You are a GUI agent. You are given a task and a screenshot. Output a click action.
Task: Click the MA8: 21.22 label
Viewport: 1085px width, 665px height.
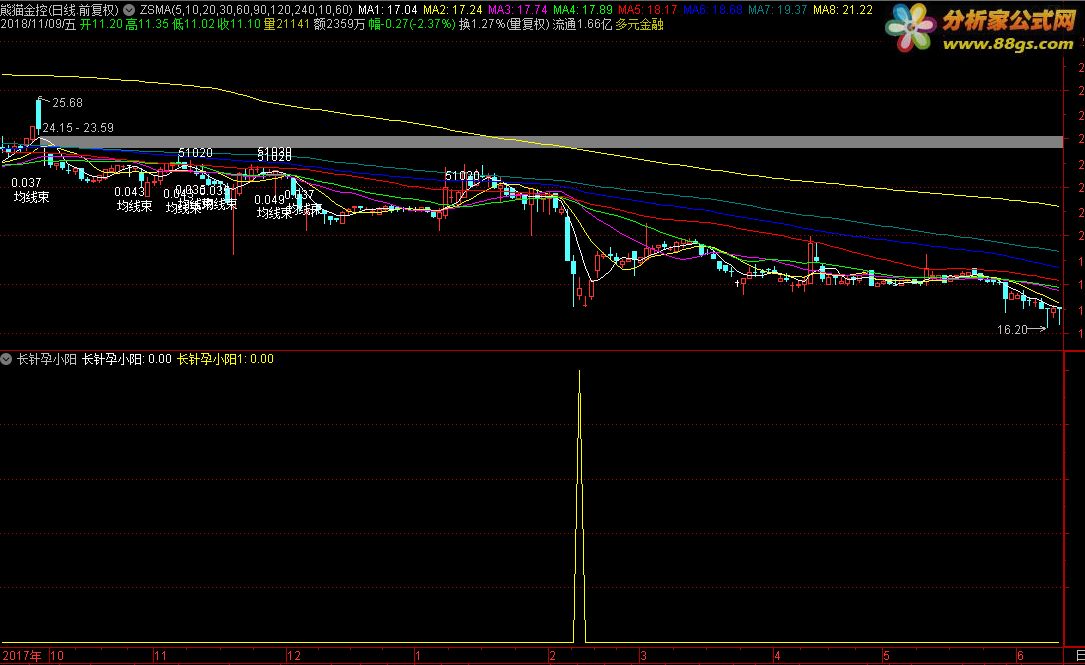click(x=843, y=10)
